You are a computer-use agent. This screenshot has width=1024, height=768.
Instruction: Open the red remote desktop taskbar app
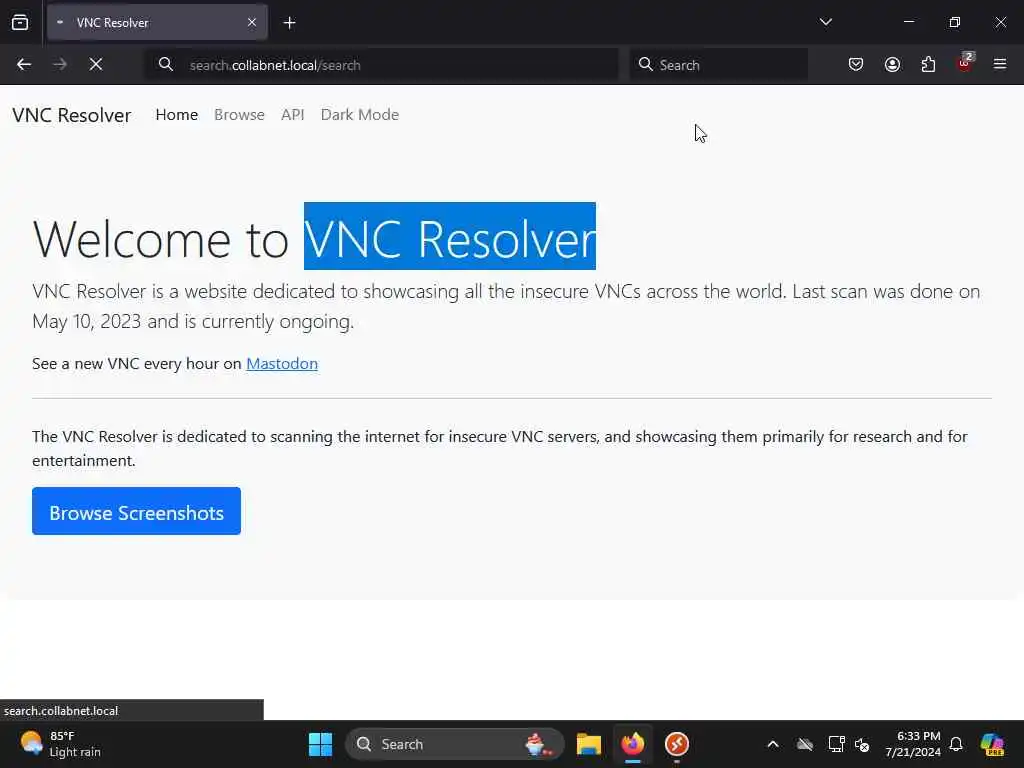click(x=677, y=744)
